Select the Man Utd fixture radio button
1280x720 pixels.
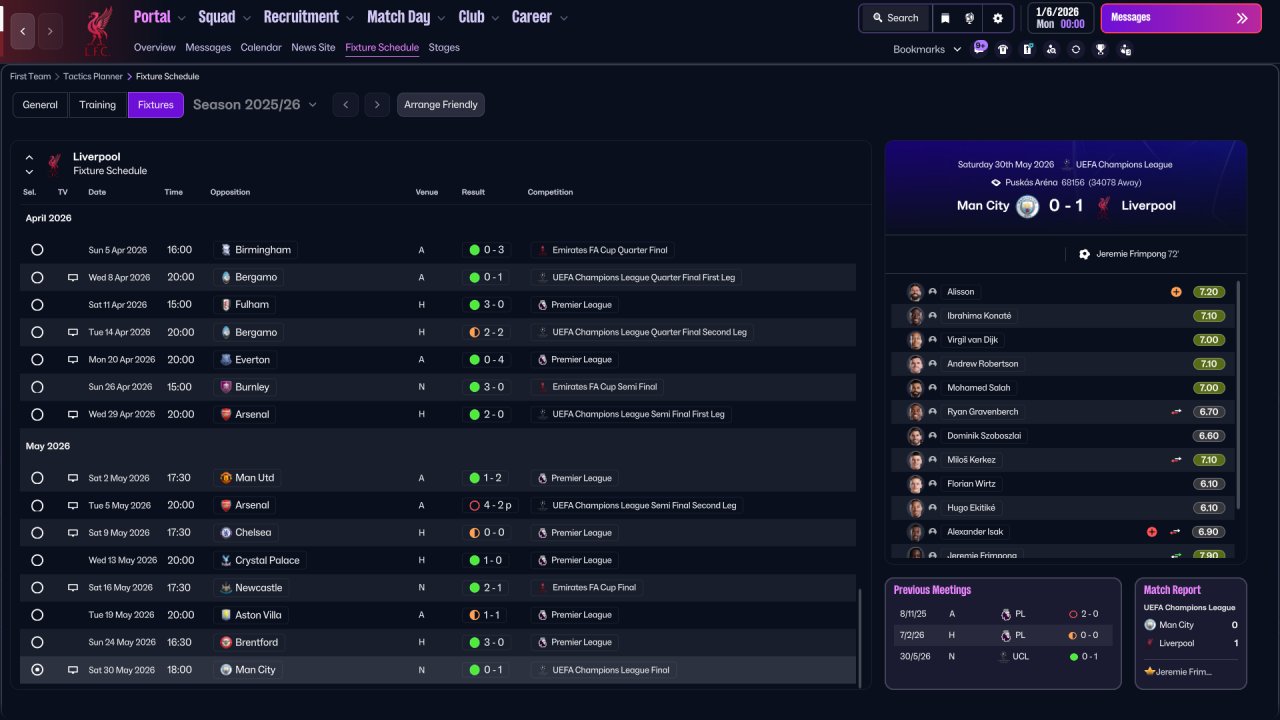(37, 478)
